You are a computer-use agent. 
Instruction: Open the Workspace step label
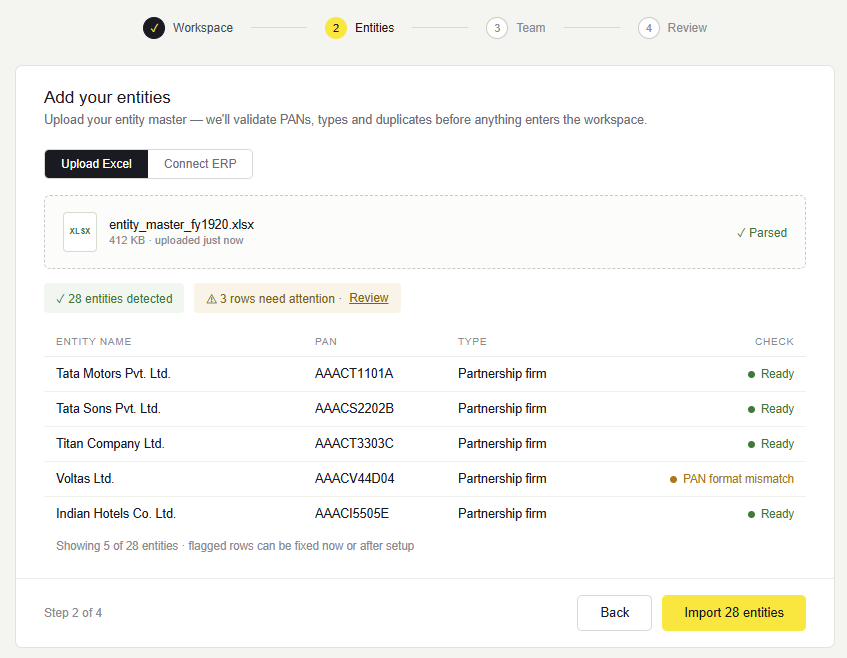(203, 28)
